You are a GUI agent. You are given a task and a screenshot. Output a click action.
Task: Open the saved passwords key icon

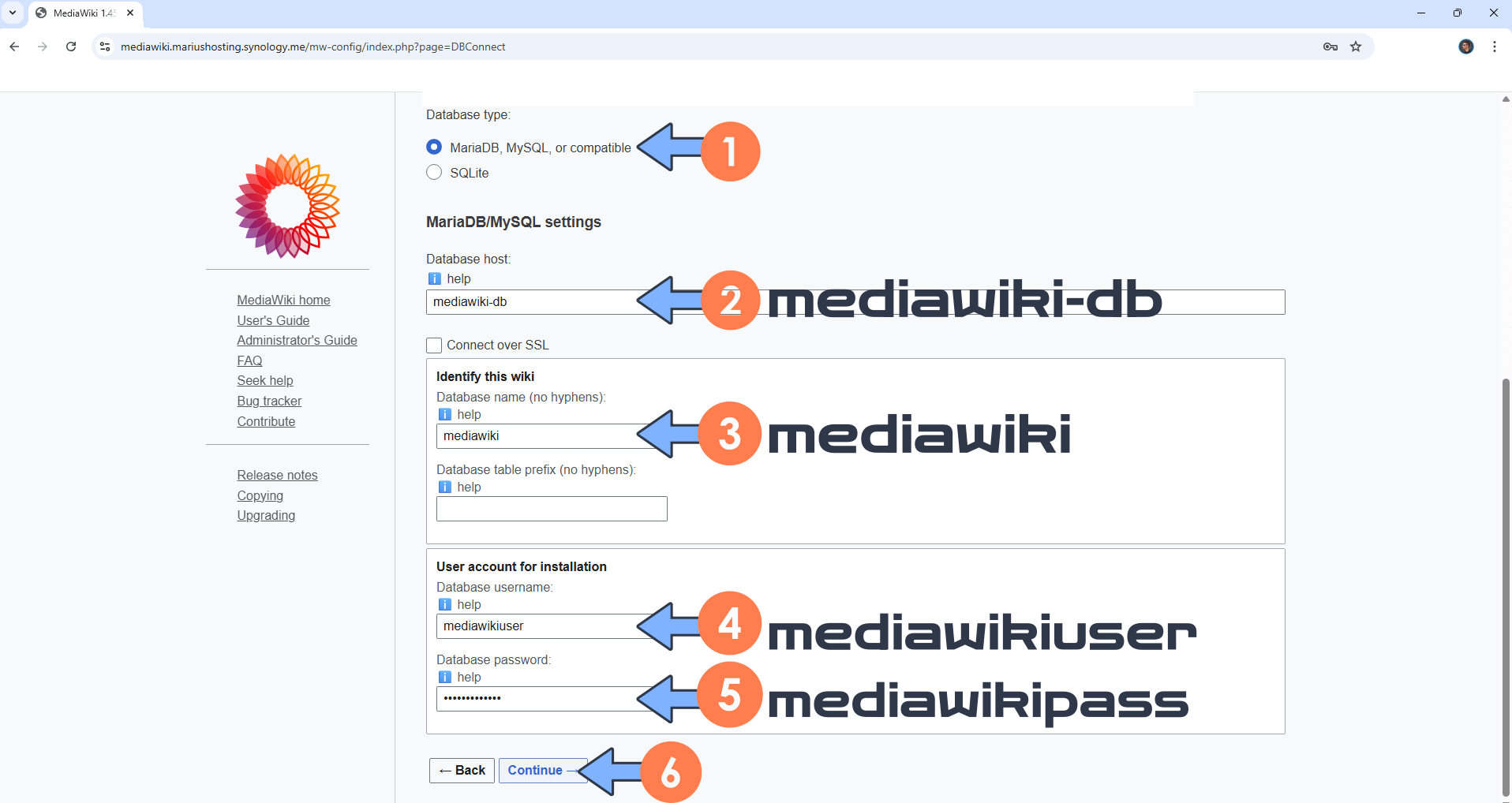tap(1330, 47)
